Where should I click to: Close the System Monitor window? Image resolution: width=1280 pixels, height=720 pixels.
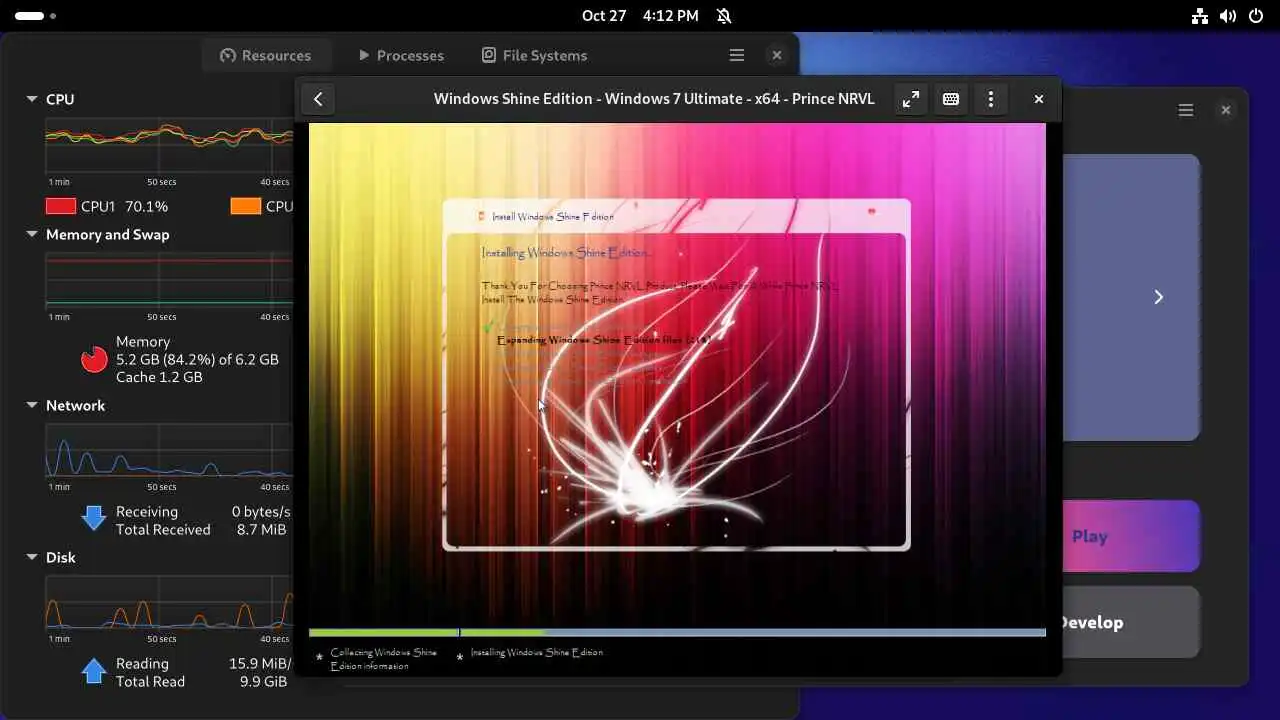point(776,55)
